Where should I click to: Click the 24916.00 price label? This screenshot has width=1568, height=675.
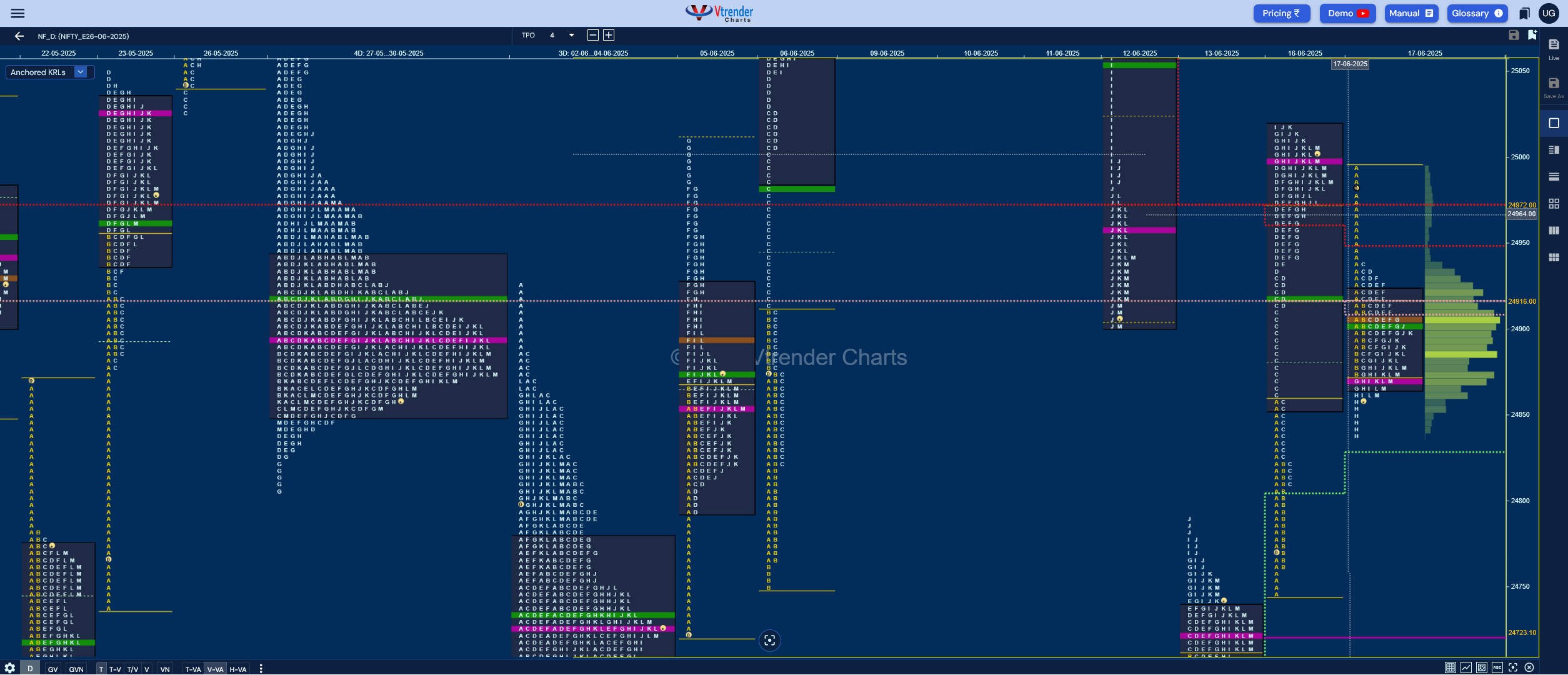1522,301
